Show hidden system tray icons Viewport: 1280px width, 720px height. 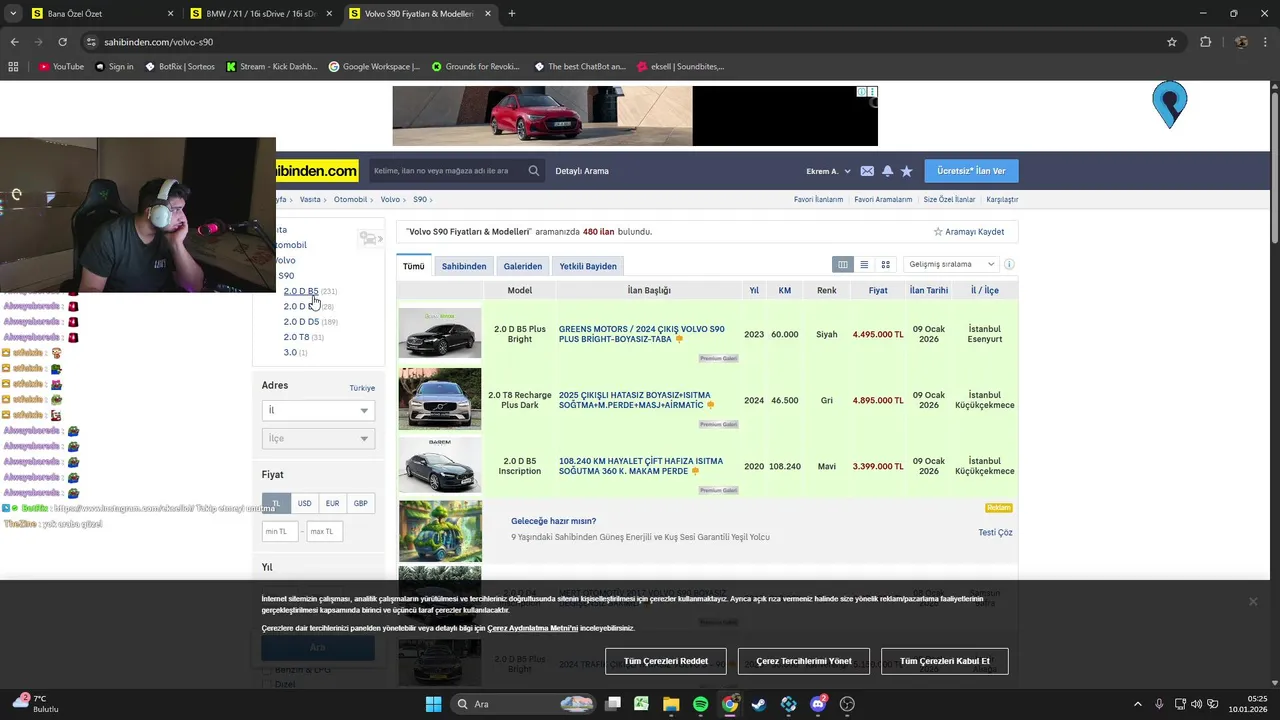1138,704
